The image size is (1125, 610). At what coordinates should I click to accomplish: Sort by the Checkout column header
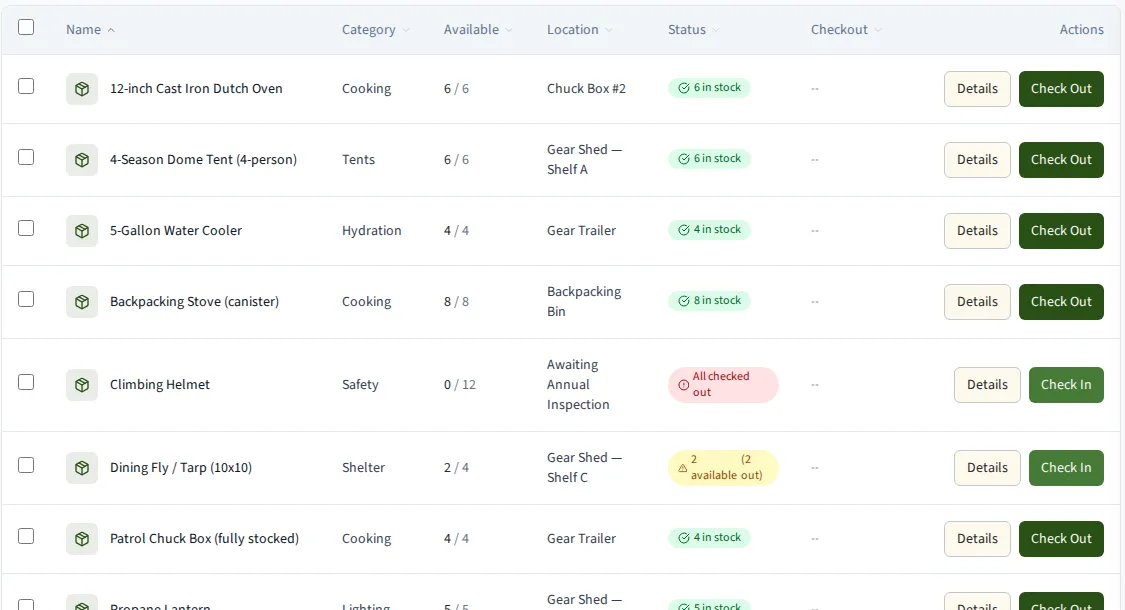(847, 29)
